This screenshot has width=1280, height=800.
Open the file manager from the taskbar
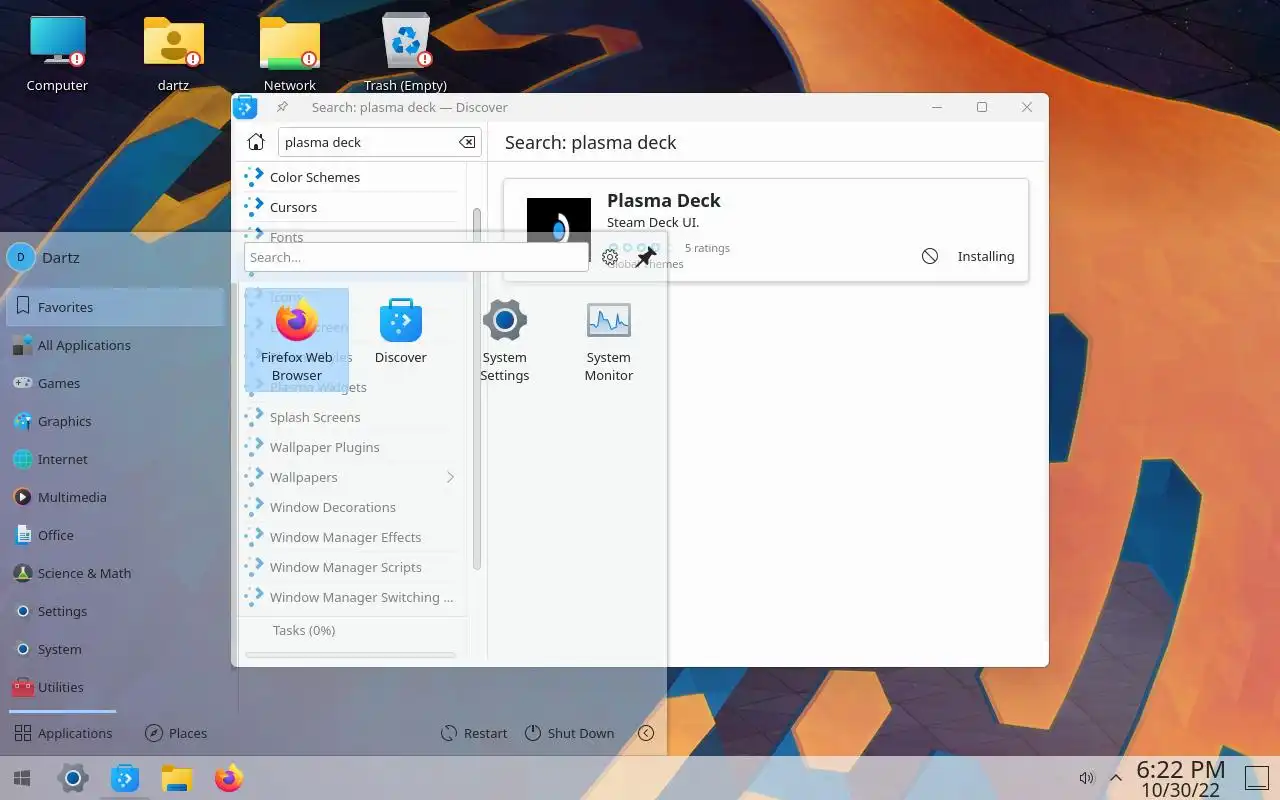coord(177,778)
